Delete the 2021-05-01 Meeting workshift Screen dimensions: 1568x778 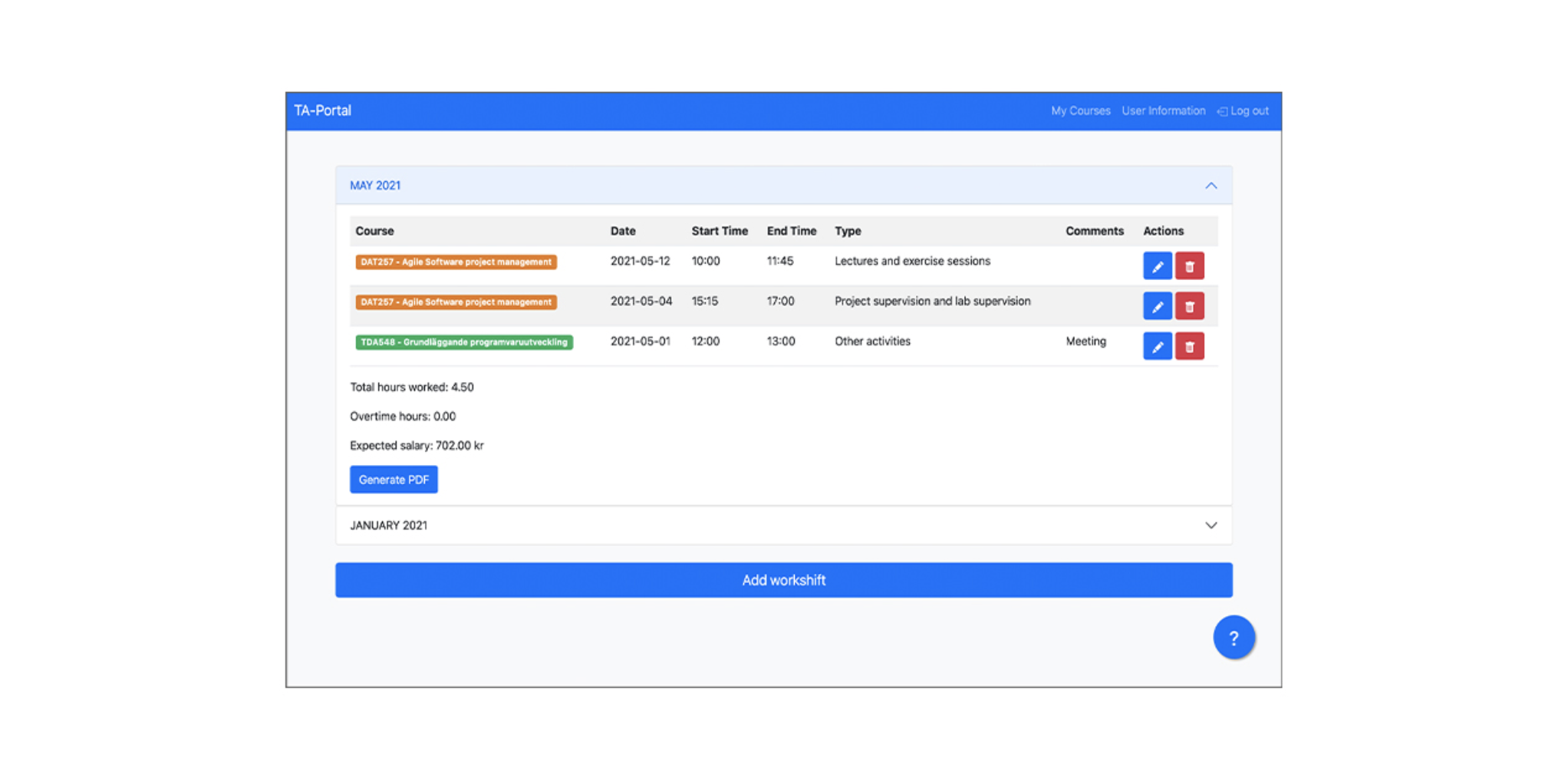click(x=1189, y=346)
